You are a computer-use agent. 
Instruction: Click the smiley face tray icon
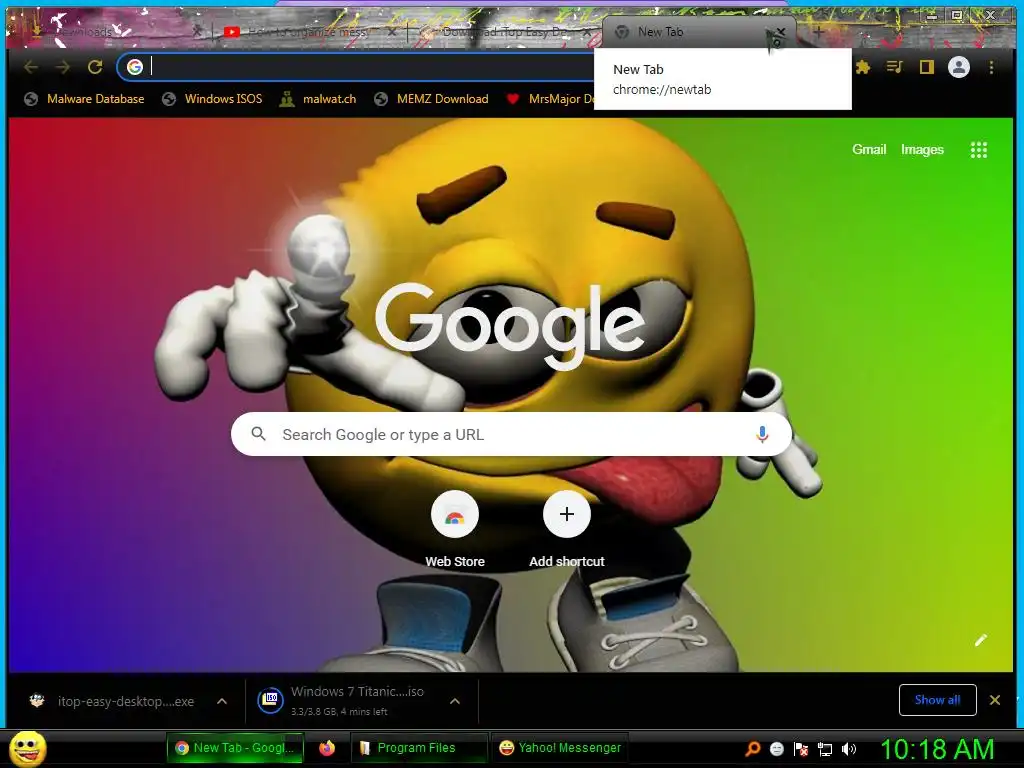(776, 748)
